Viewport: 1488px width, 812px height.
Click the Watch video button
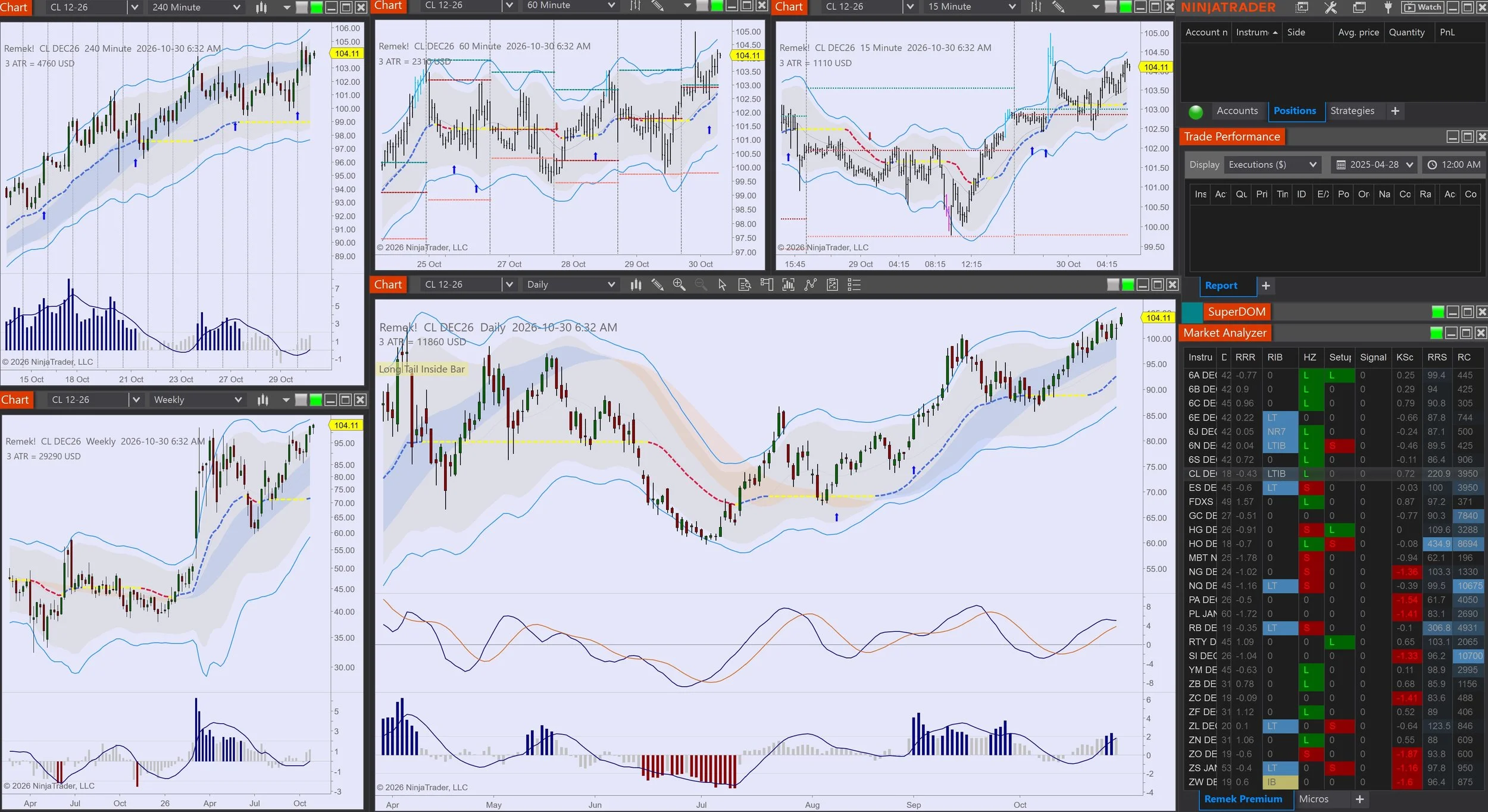[x=1422, y=7]
